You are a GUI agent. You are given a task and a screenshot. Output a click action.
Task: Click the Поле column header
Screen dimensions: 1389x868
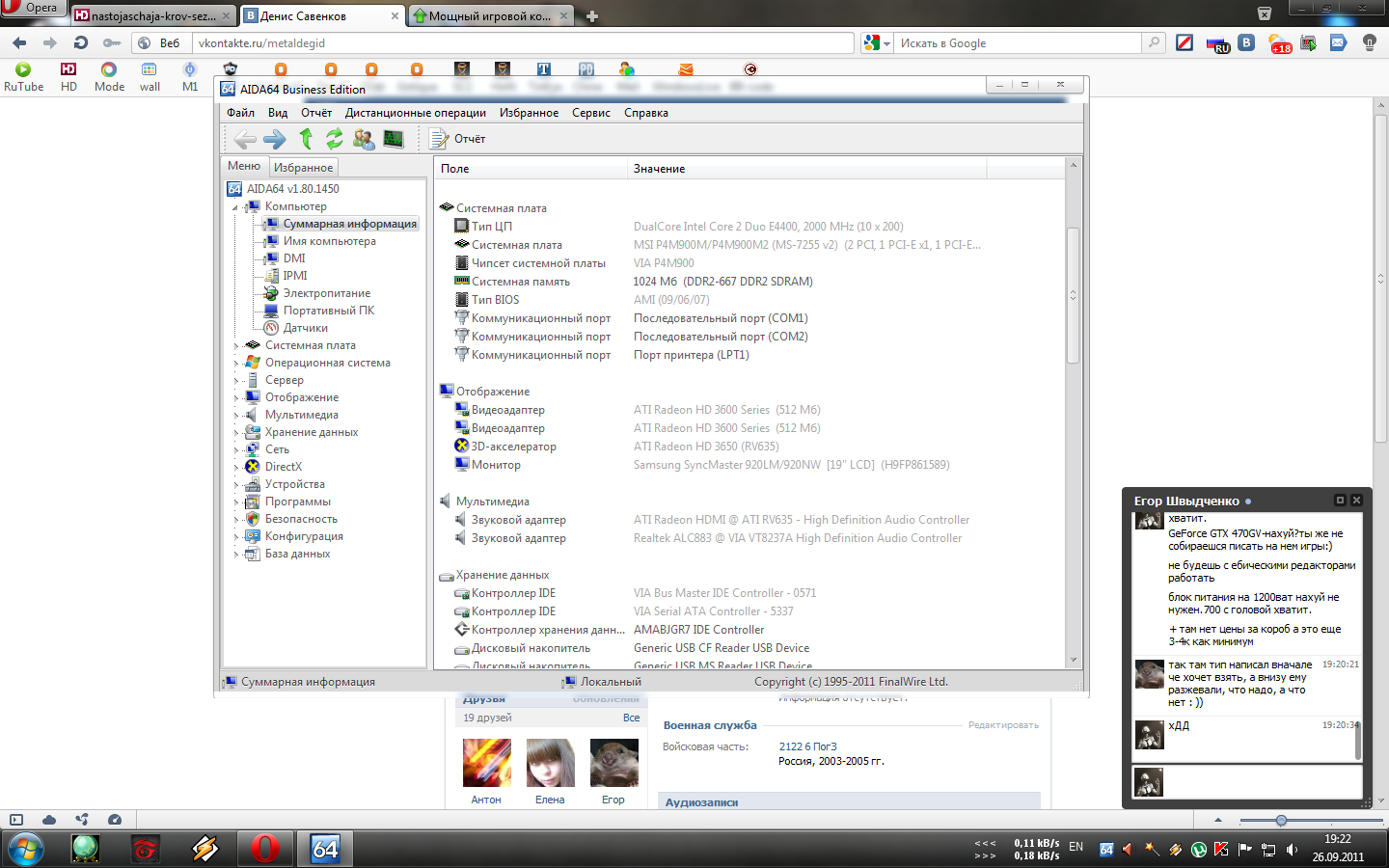(x=531, y=169)
